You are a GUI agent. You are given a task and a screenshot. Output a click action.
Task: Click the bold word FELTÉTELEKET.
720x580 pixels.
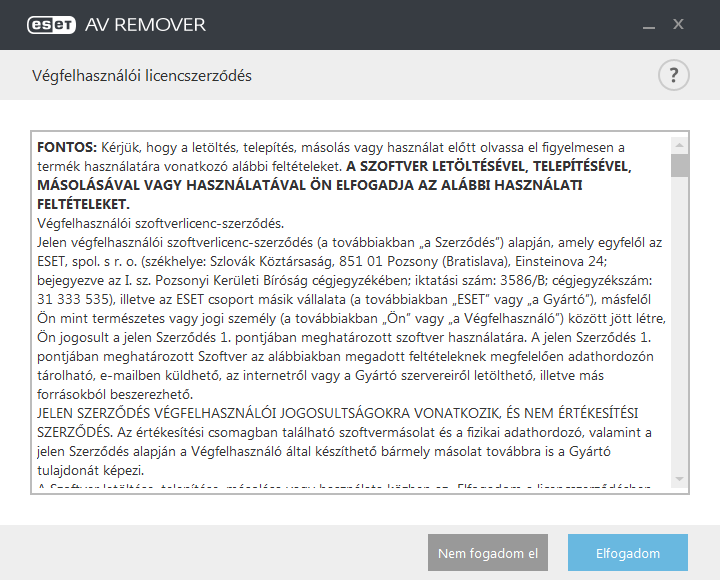pos(84,204)
